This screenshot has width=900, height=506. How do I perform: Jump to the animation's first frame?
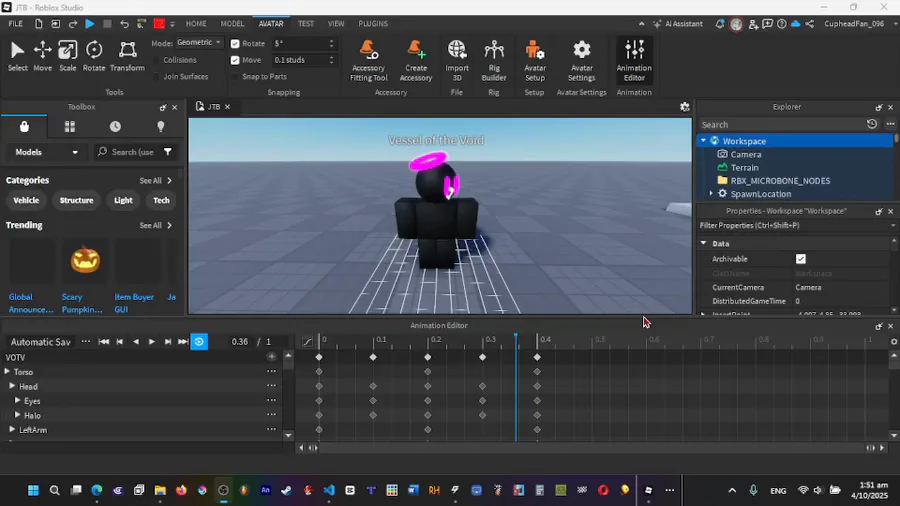(103, 342)
